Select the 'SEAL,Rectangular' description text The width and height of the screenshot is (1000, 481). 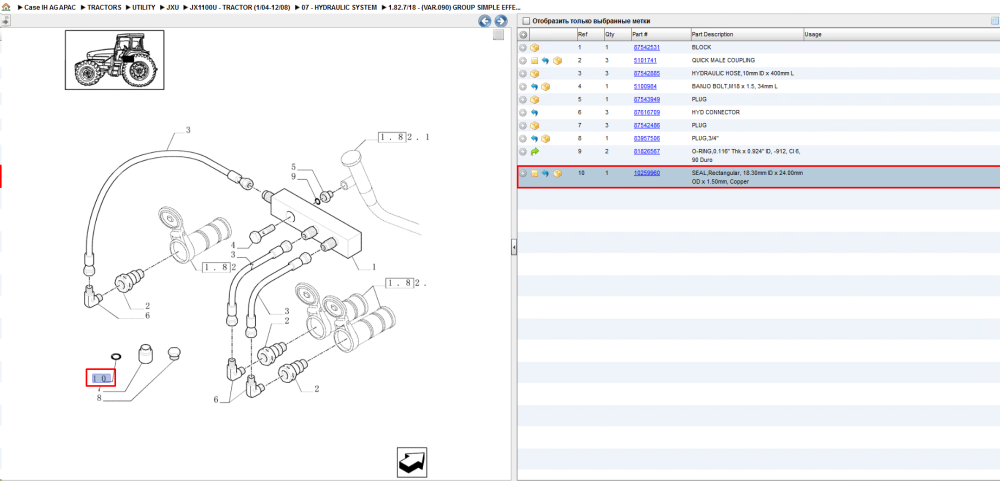pos(747,177)
